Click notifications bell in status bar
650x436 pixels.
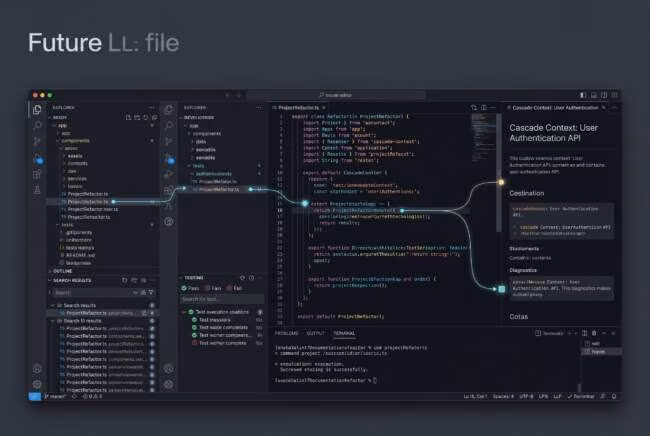tap(614, 397)
